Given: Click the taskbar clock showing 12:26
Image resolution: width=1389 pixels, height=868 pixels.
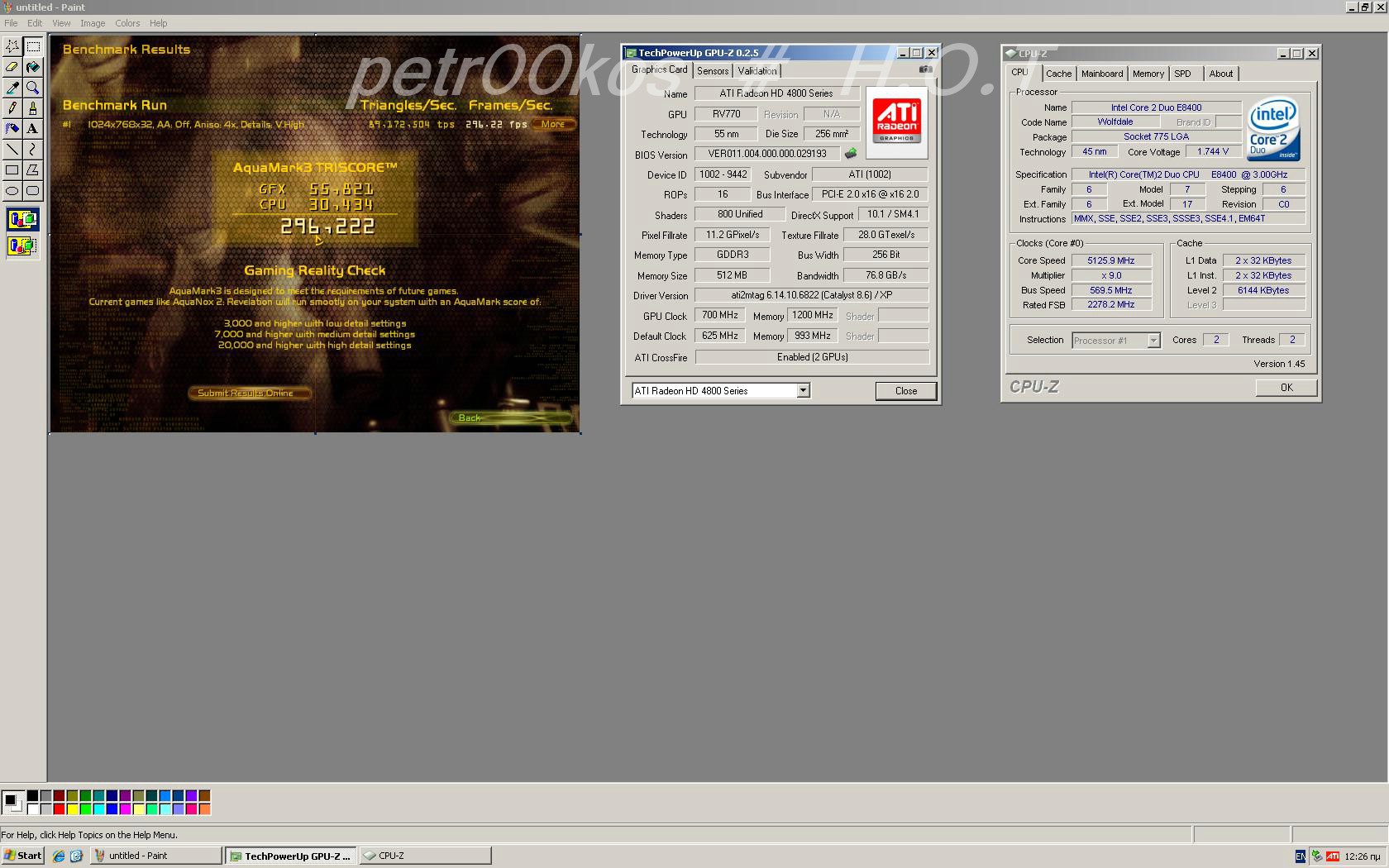Looking at the screenshot, I should click(1363, 856).
